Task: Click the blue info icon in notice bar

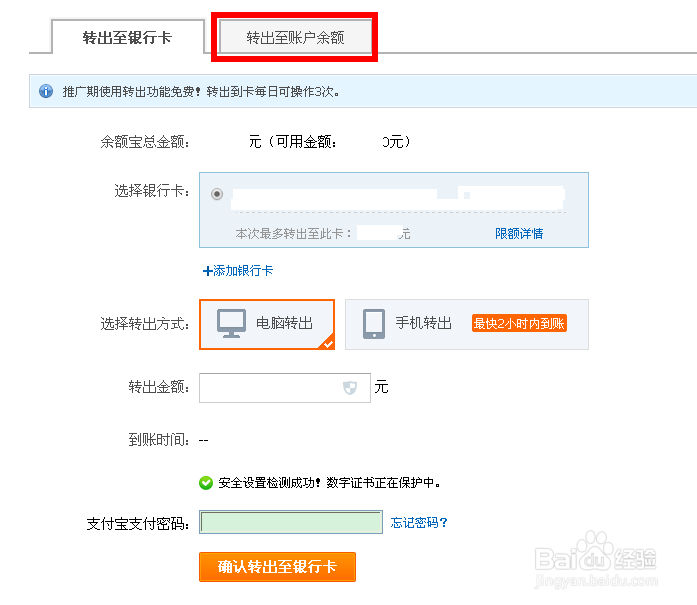Action: point(46,91)
